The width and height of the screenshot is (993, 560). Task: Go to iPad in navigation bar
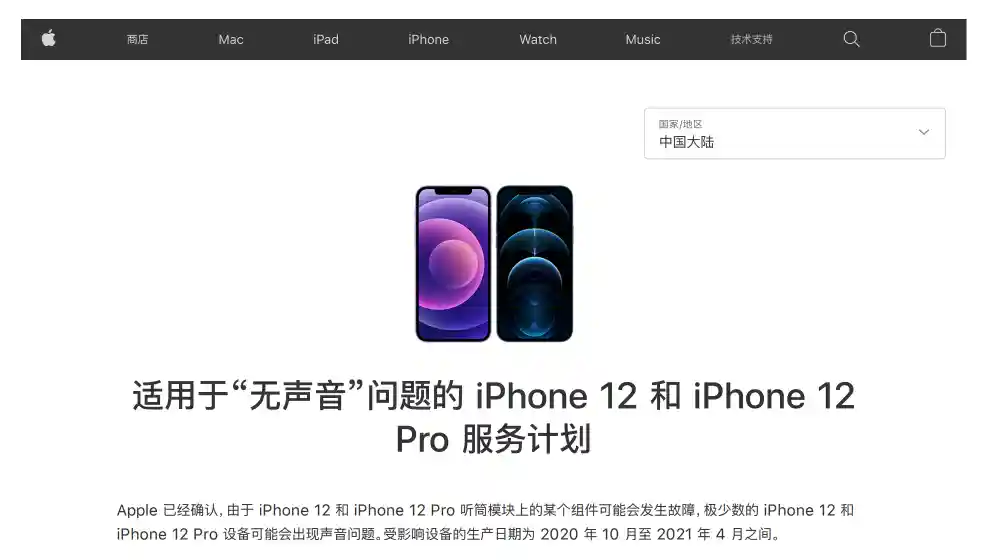[326, 39]
